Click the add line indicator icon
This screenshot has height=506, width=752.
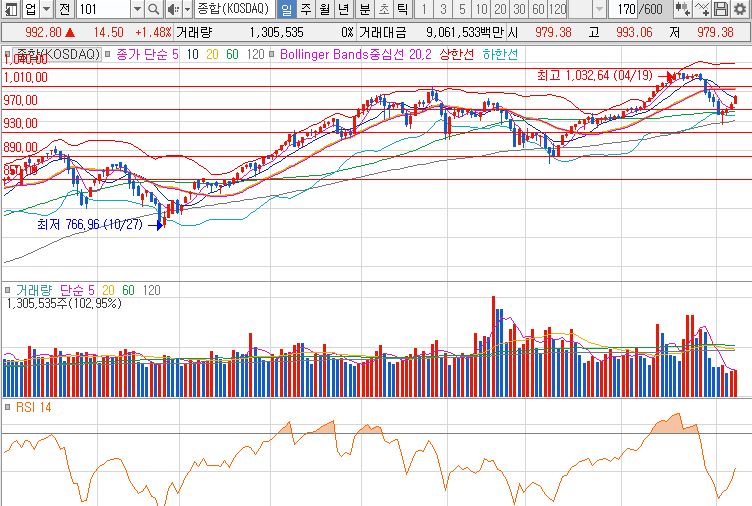pyautogui.click(x=701, y=9)
